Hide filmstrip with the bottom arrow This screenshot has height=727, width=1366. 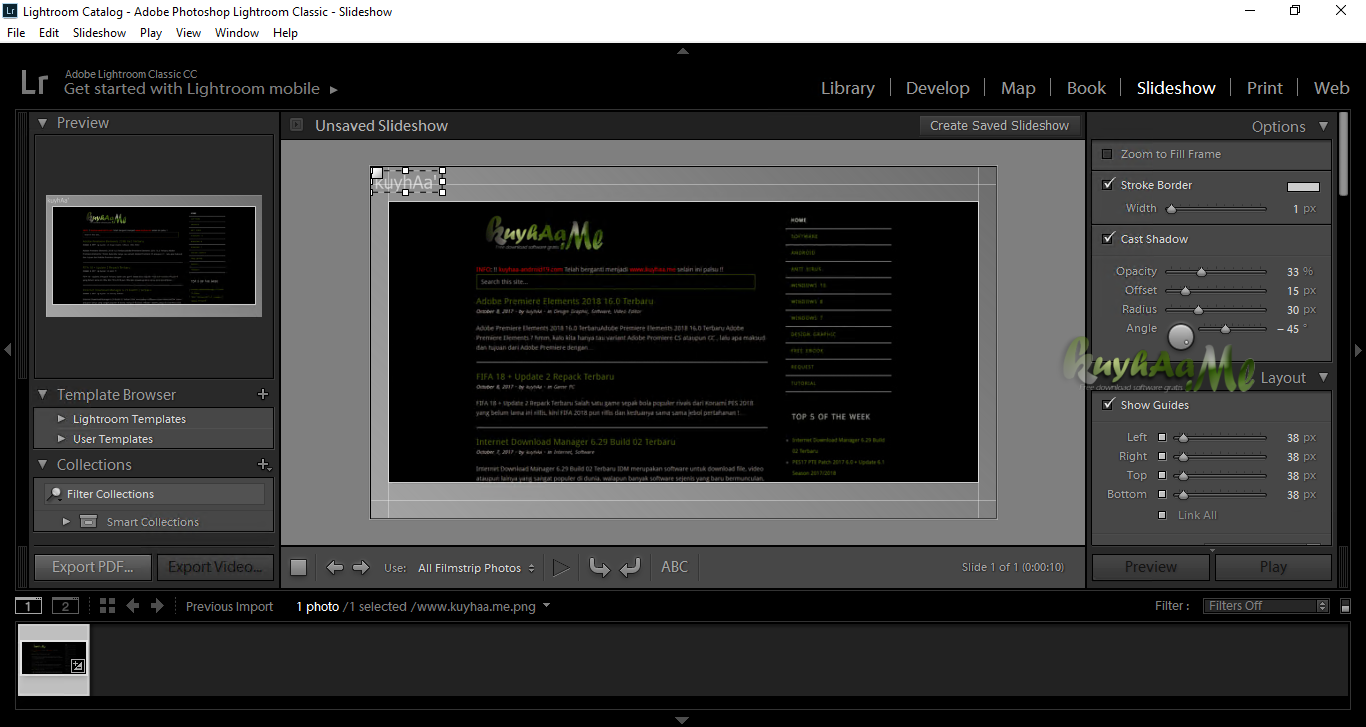click(683, 720)
